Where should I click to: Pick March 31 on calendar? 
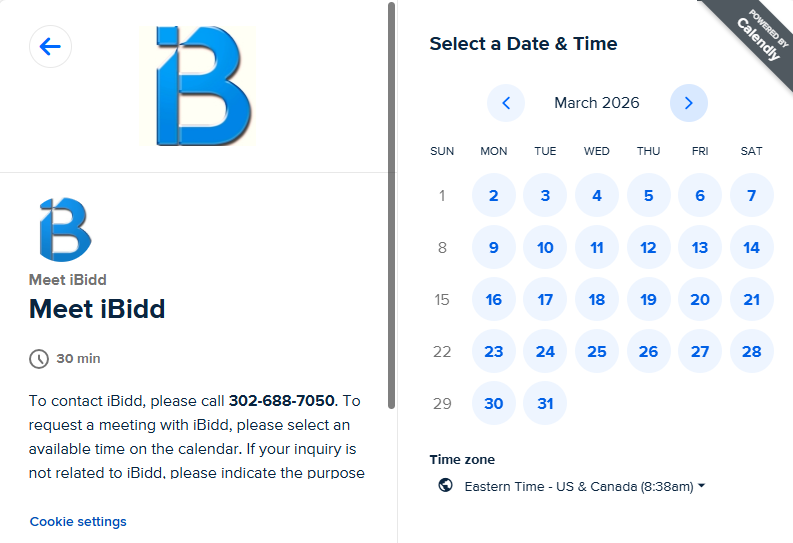(x=545, y=404)
